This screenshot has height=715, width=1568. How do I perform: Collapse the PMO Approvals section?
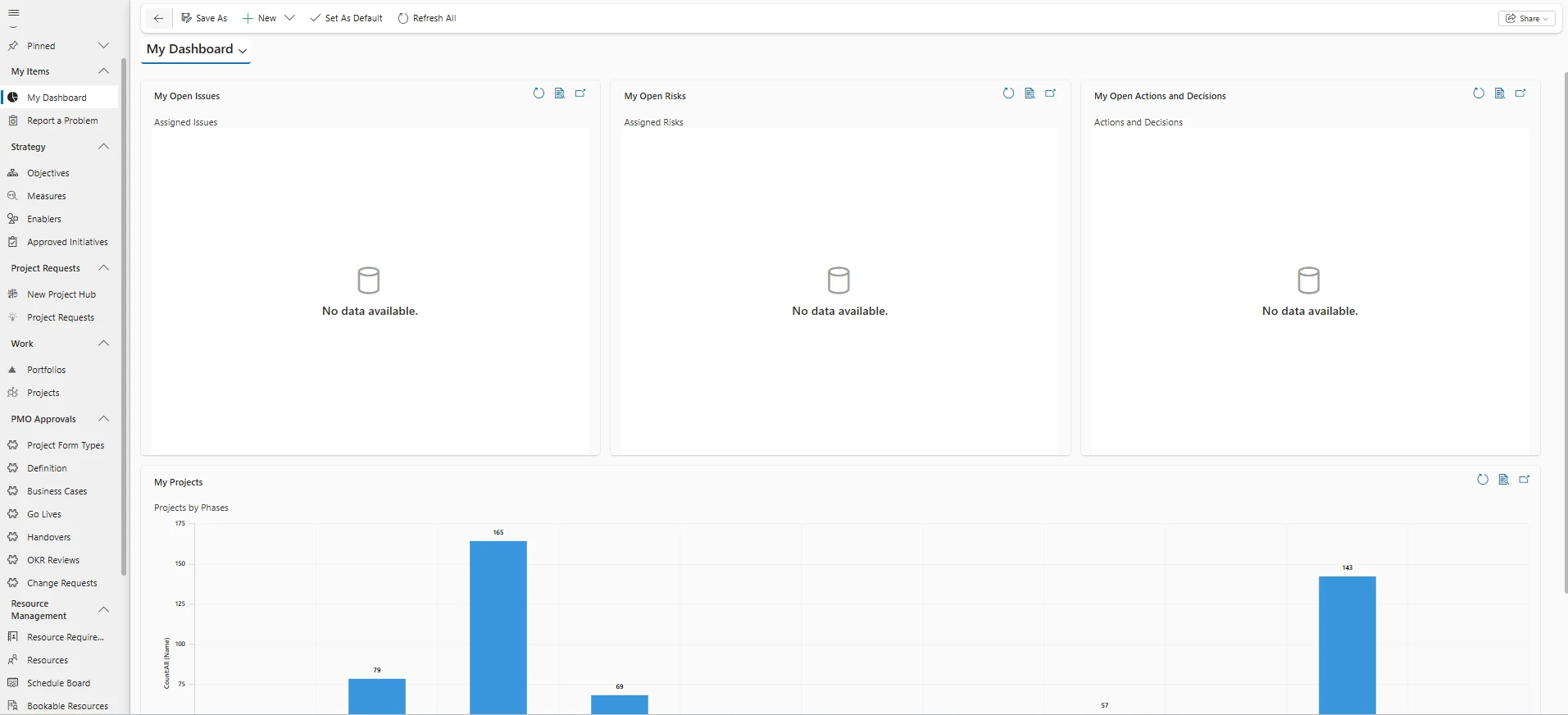[103, 419]
